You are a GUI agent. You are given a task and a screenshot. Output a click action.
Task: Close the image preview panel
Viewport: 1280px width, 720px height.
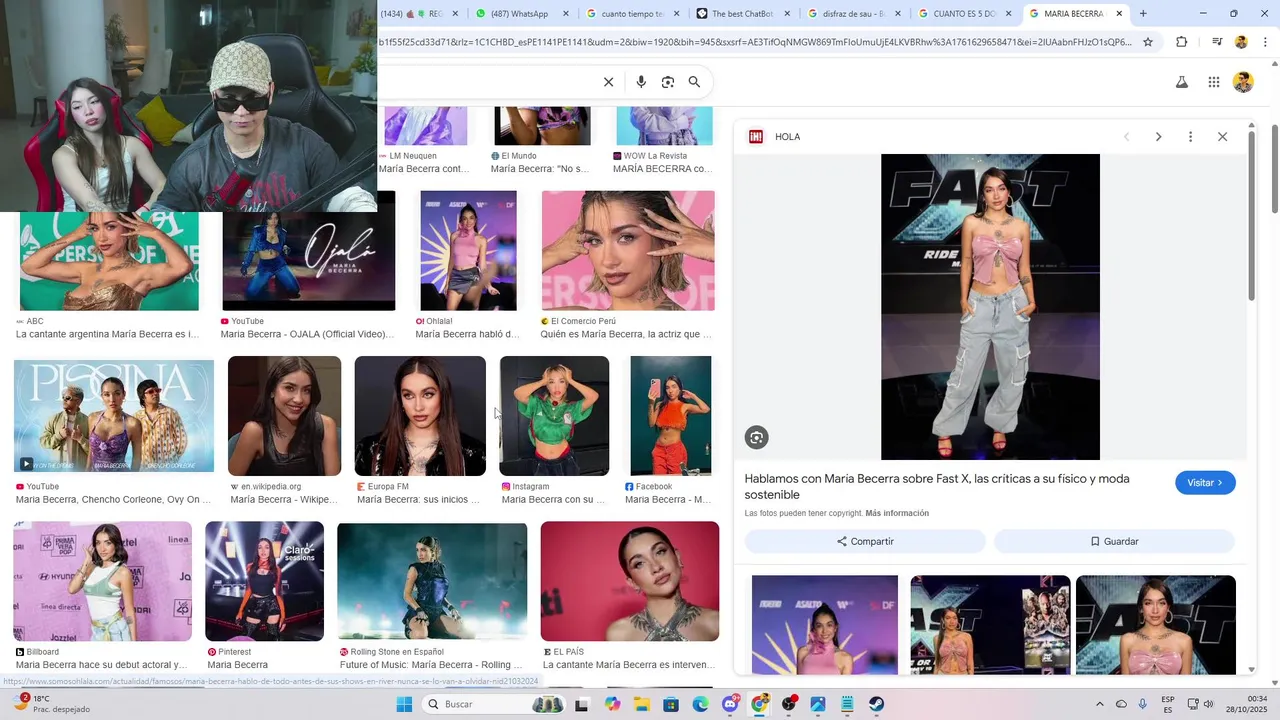pyautogui.click(x=1222, y=137)
